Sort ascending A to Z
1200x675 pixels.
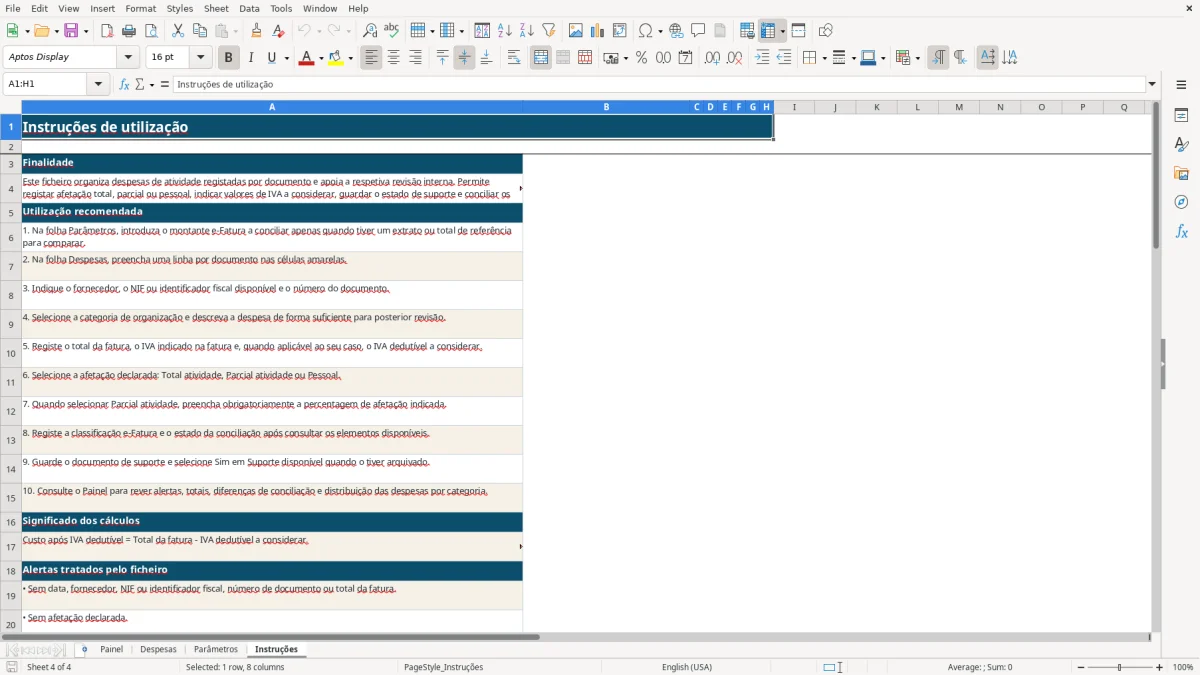click(x=504, y=31)
